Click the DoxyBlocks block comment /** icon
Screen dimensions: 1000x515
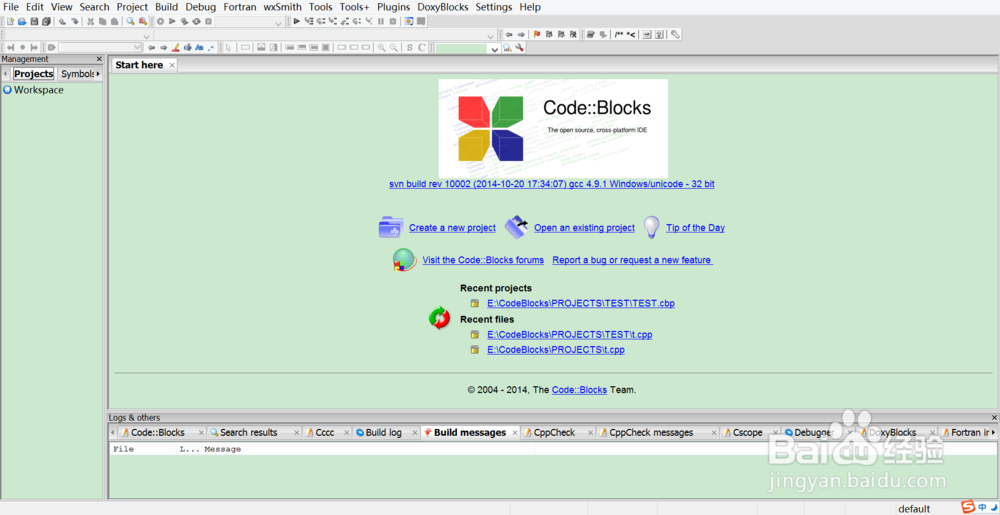pyautogui.click(x=619, y=34)
